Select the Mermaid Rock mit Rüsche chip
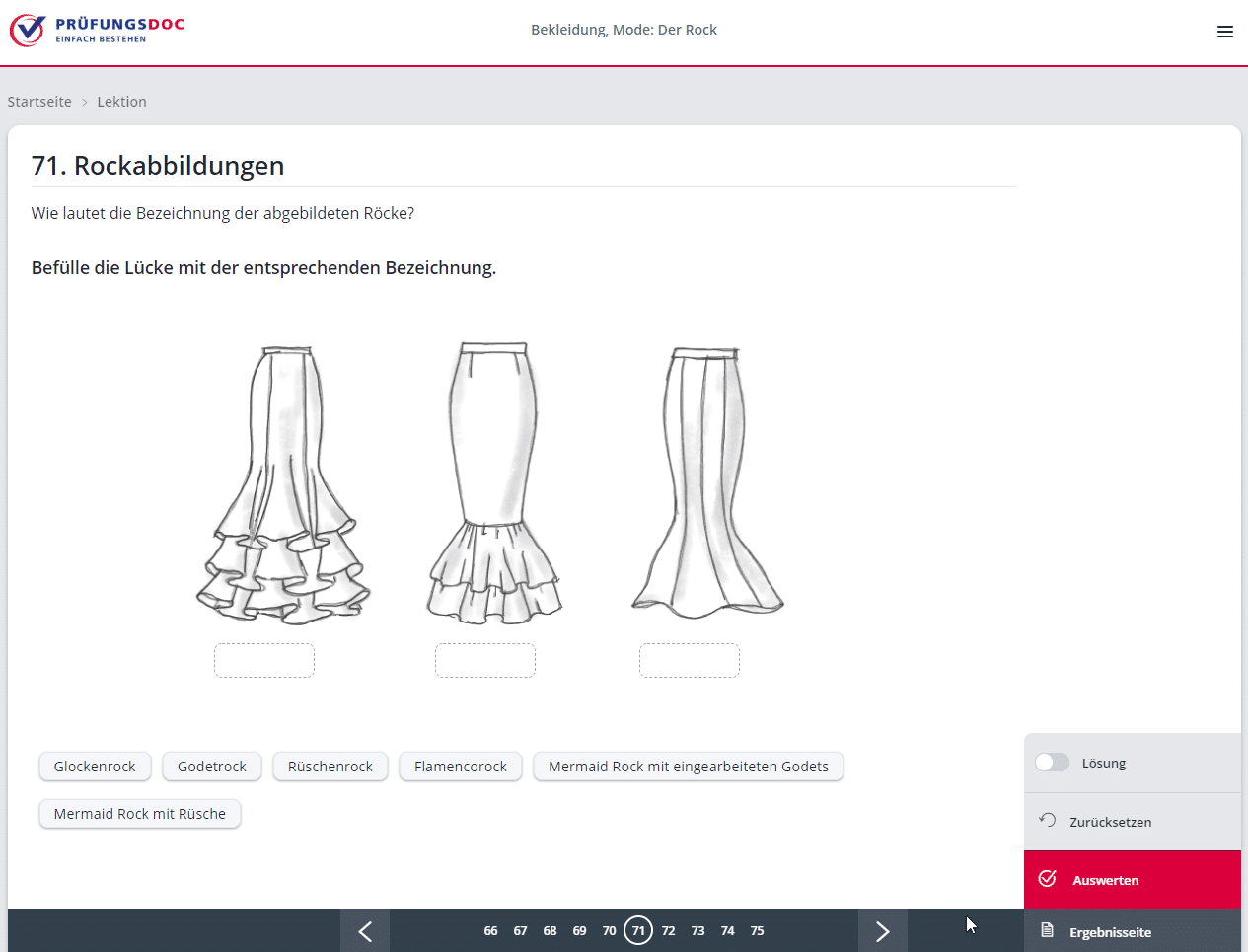 click(140, 814)
